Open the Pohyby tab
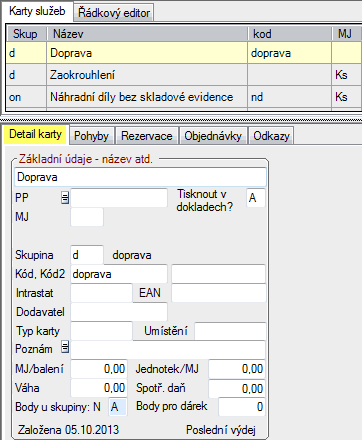This screenshot has width=362, height=440. click(91, 136)
